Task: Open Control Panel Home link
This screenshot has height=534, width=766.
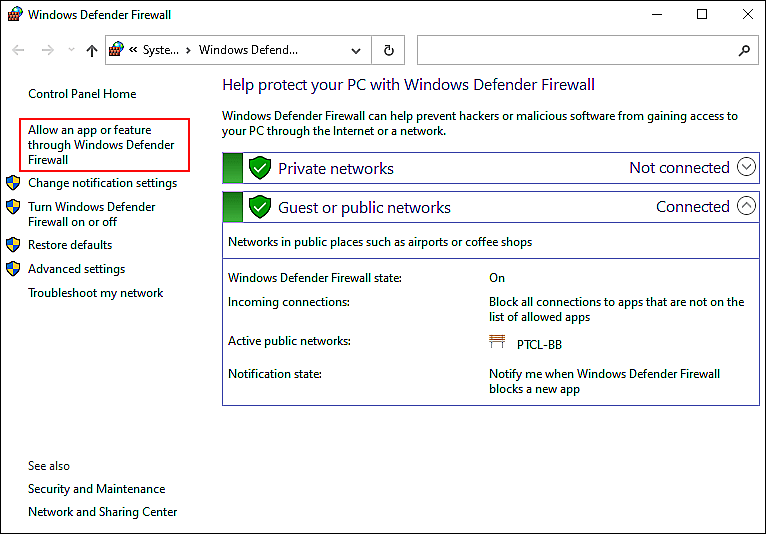Action: pos(82,94)
